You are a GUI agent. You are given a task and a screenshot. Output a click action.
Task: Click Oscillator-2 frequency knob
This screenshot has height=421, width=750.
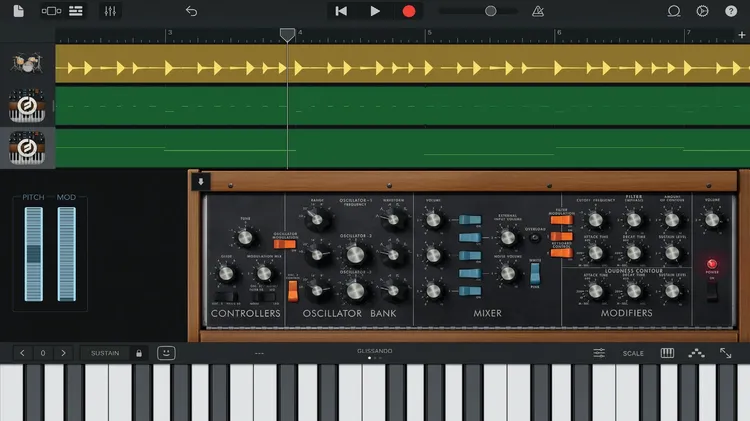[355, 255]
